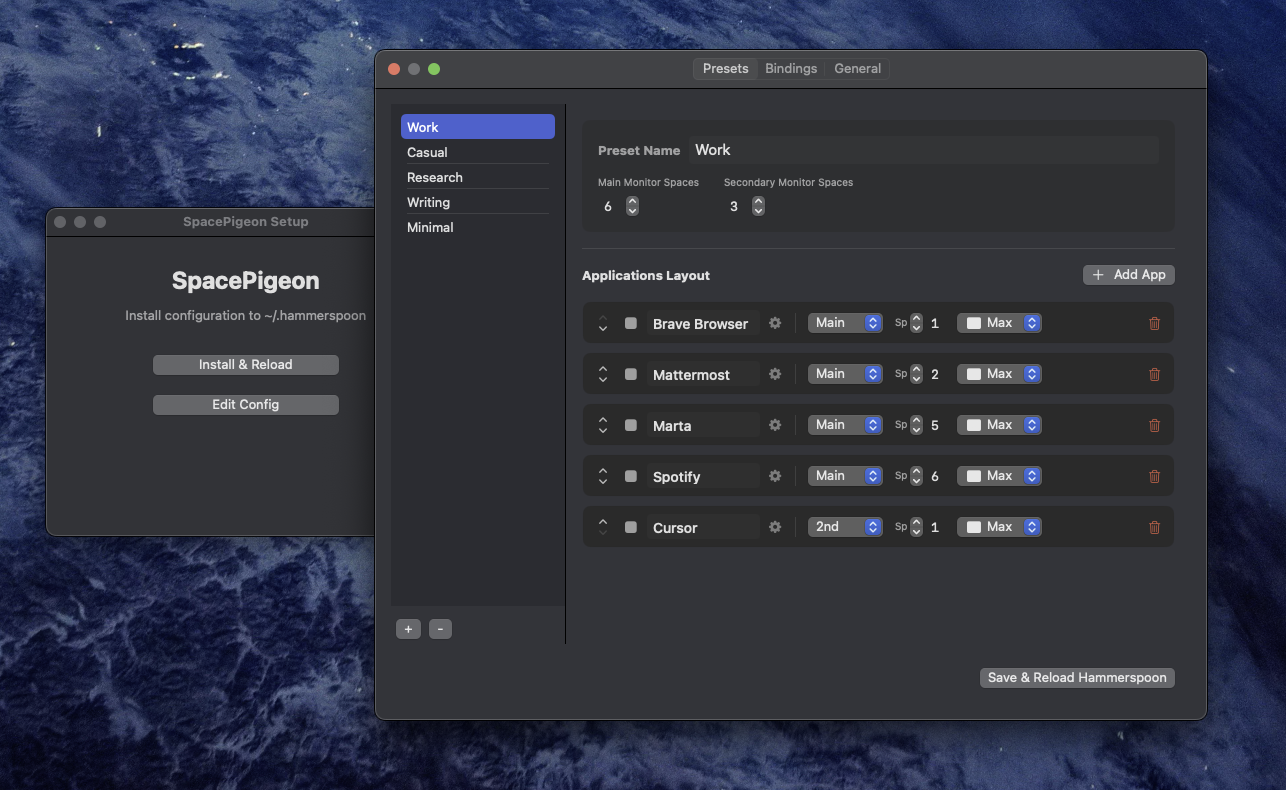Enable the checkbox next to Mattermost
The image size is (1286, 790).
click(632, 374)
